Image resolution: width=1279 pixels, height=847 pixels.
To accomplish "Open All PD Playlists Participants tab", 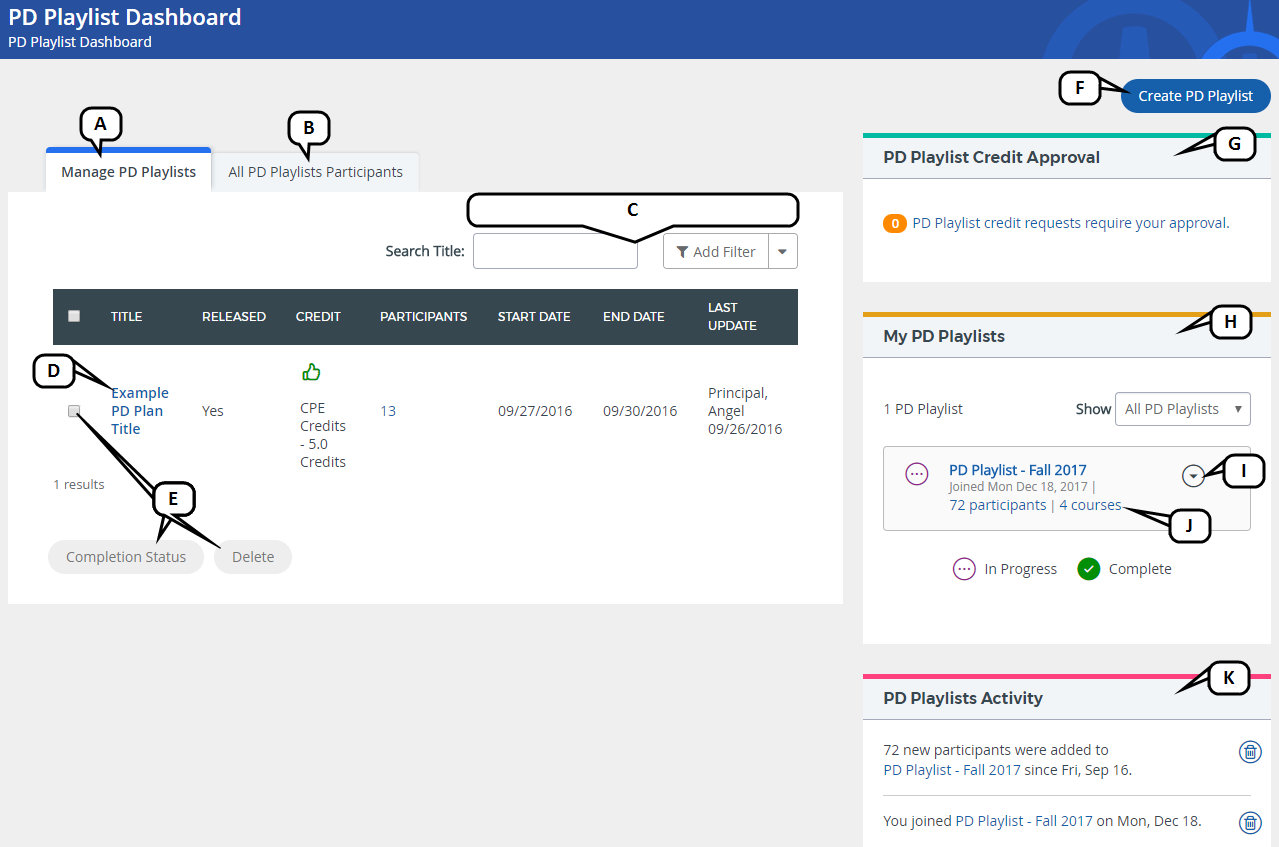I will pyautogui.click(x=315, y=172).
